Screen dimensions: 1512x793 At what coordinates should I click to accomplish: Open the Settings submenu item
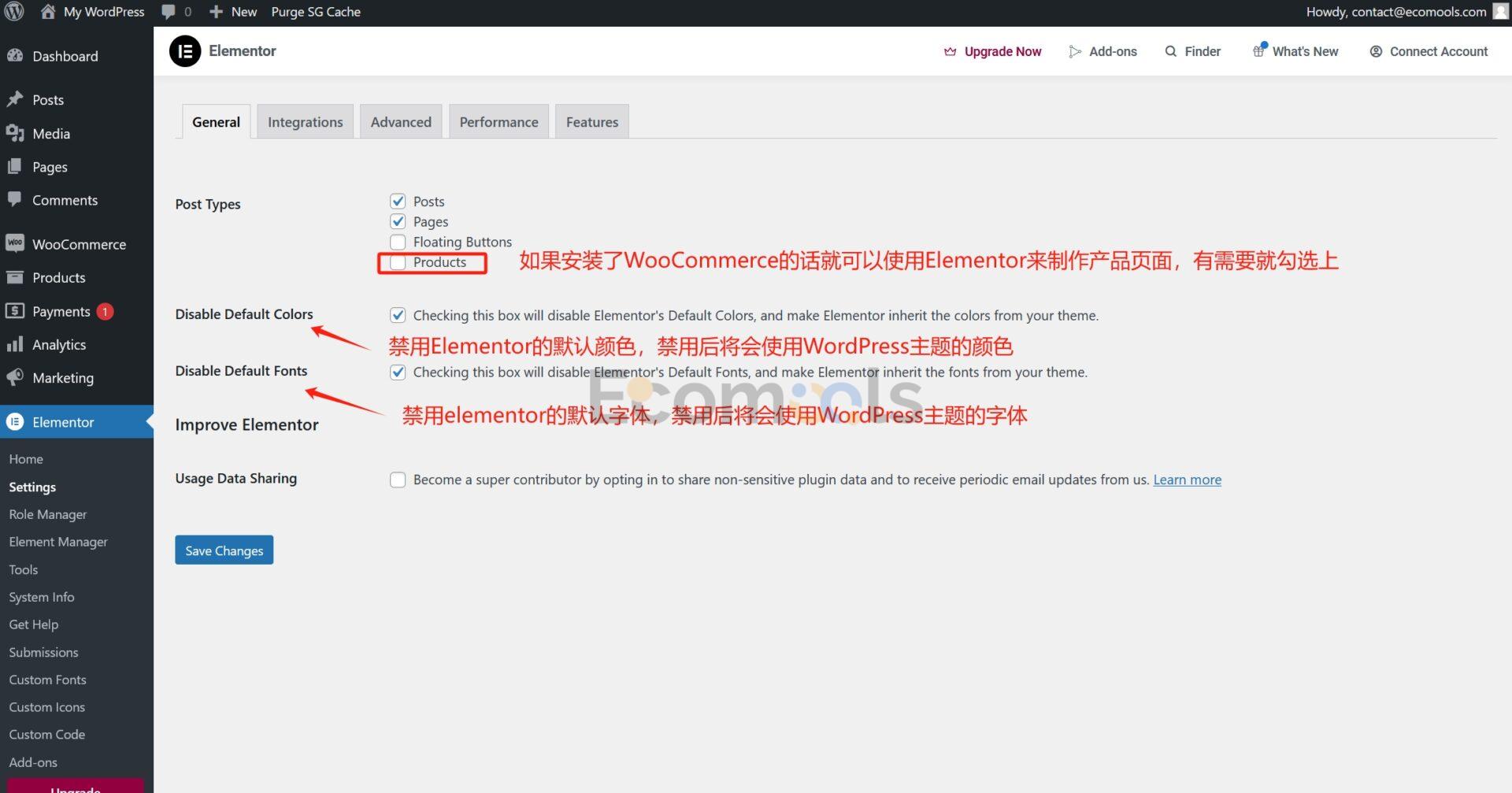pos(32,487)
